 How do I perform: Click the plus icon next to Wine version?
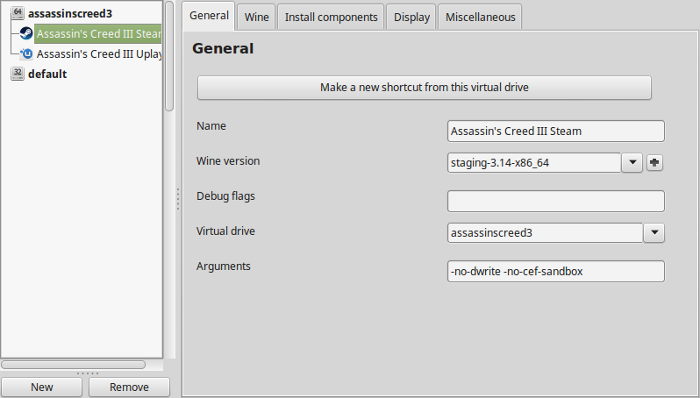click(x=654, y=162)
